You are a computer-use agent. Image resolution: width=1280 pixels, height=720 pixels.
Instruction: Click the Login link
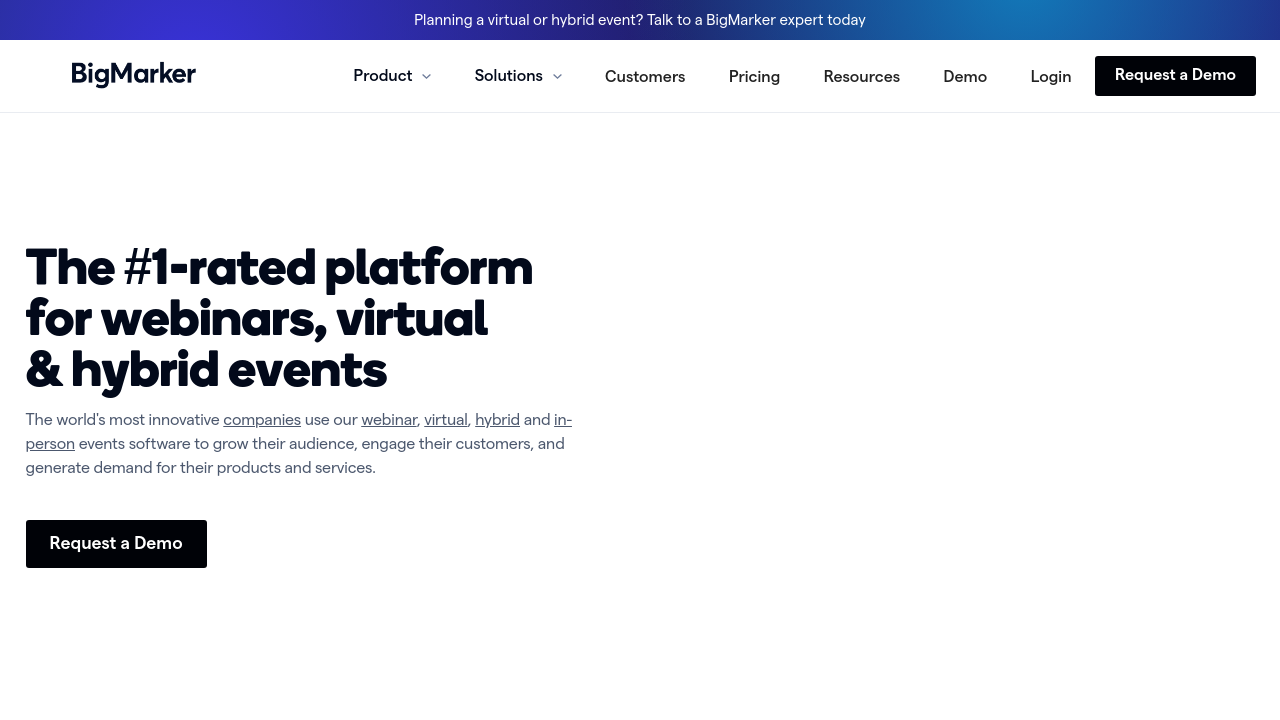tap(1051, 77)
